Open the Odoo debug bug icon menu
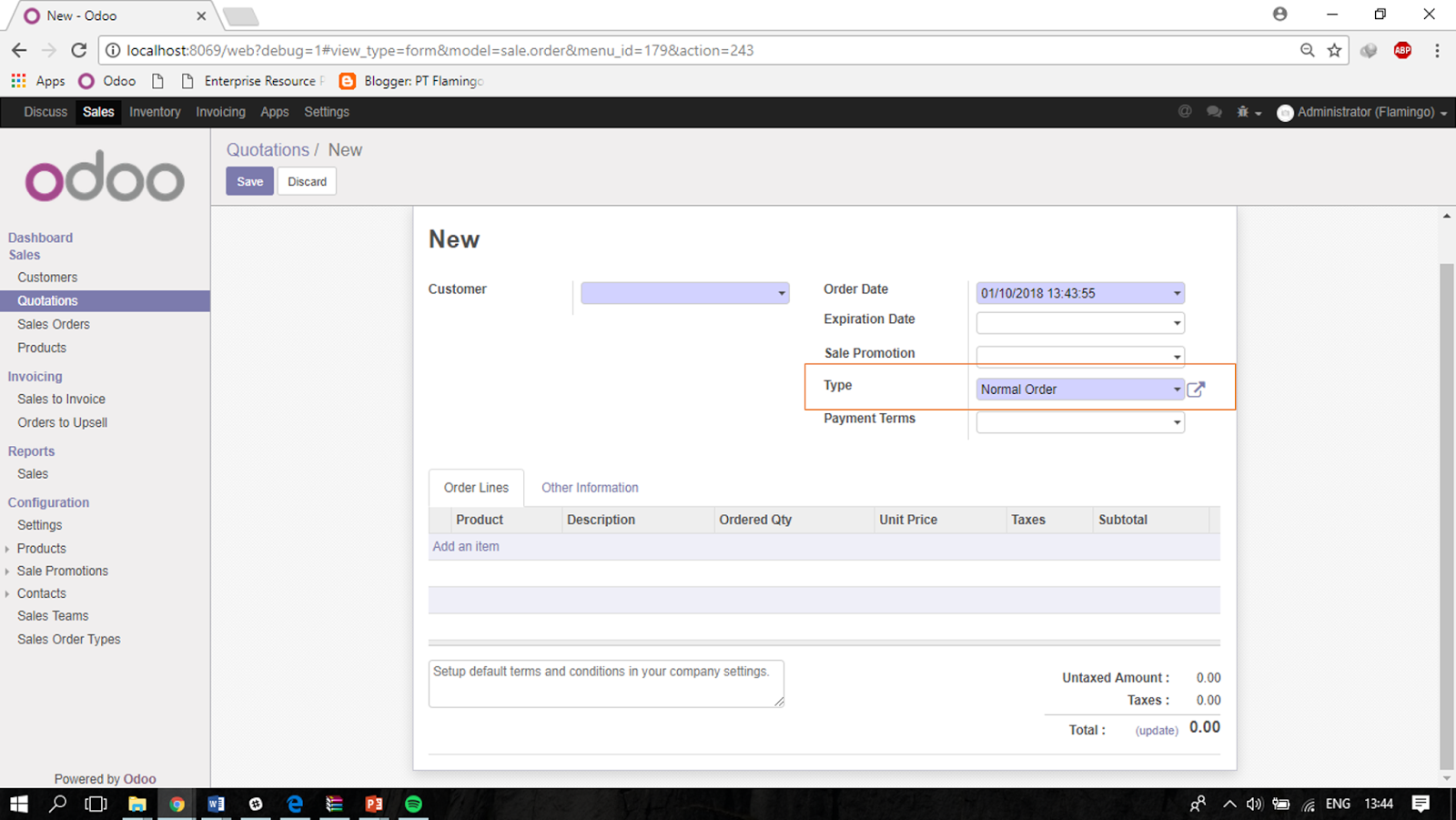Image resolution: width=1456 pixels, height=820 pixels. (1248, 112)
